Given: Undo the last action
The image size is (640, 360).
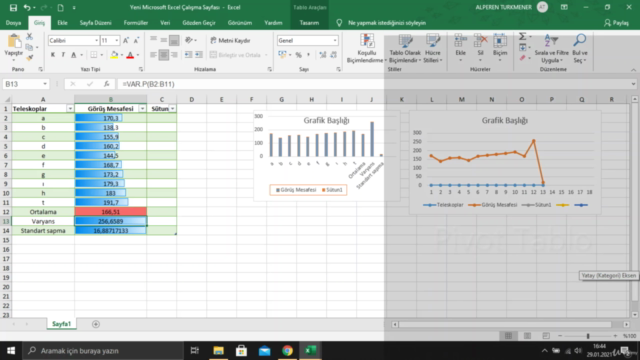Looking at the screenshot, I should tap(27, 8).
